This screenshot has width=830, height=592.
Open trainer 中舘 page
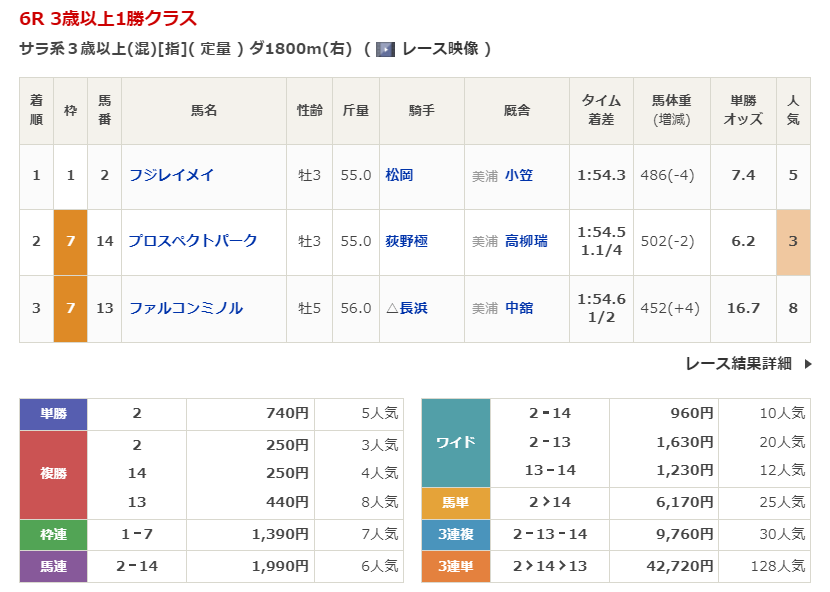point(519,308)
